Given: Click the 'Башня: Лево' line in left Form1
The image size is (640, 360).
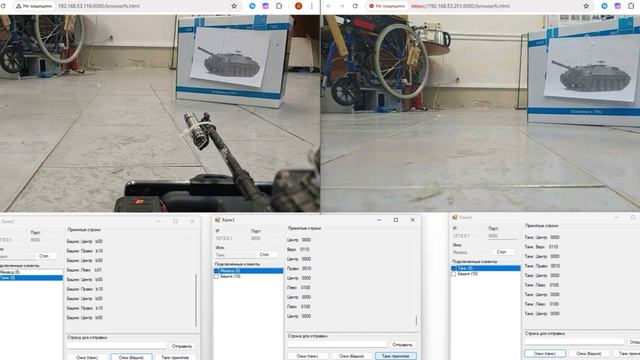Looking at the screenshot, I should pyautogui.click(x=84, y=270).
